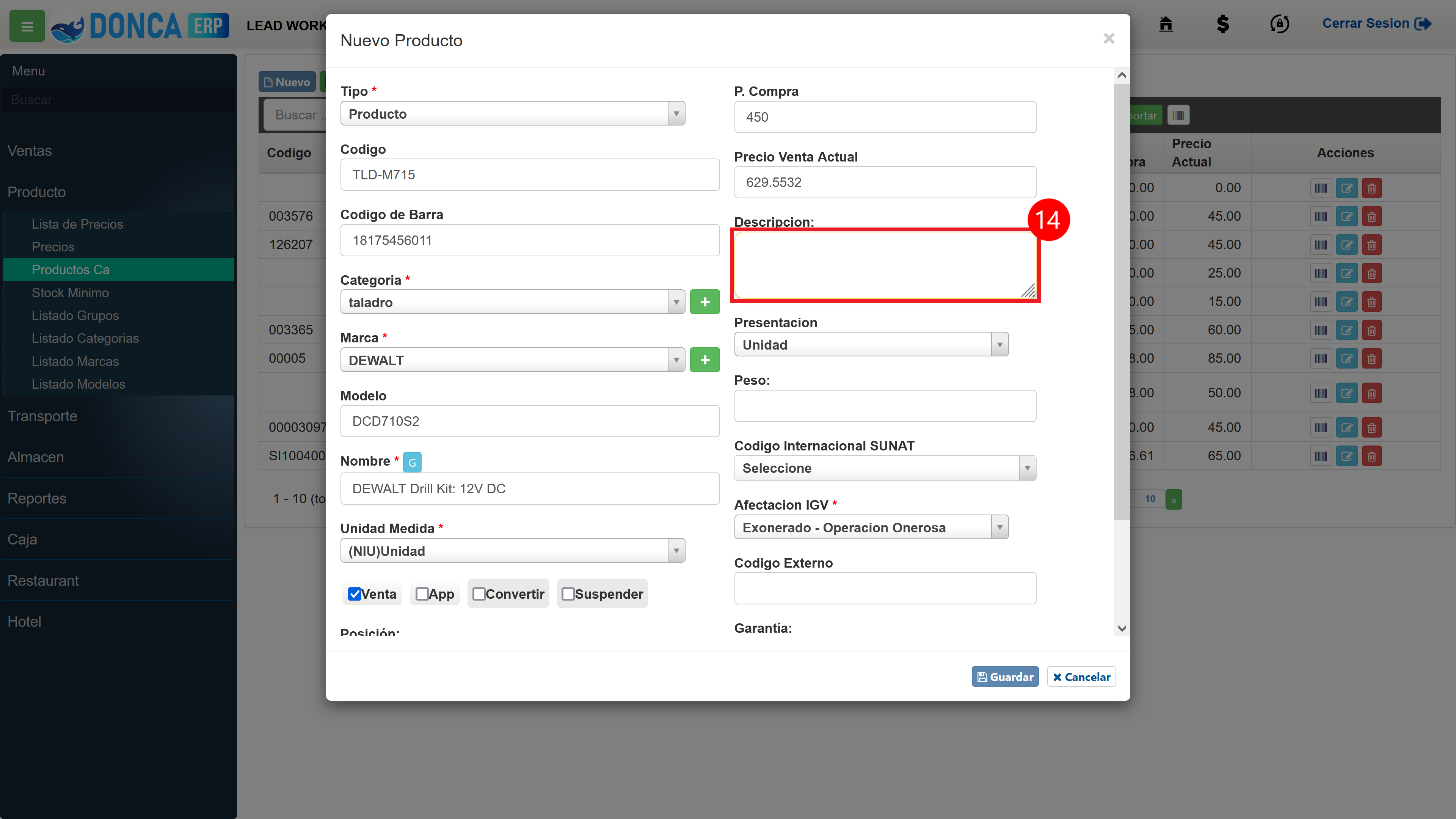Viewport: 1456px width, 819px height.
Task: Open the Ventas menu section
Action: pos(118,151)
